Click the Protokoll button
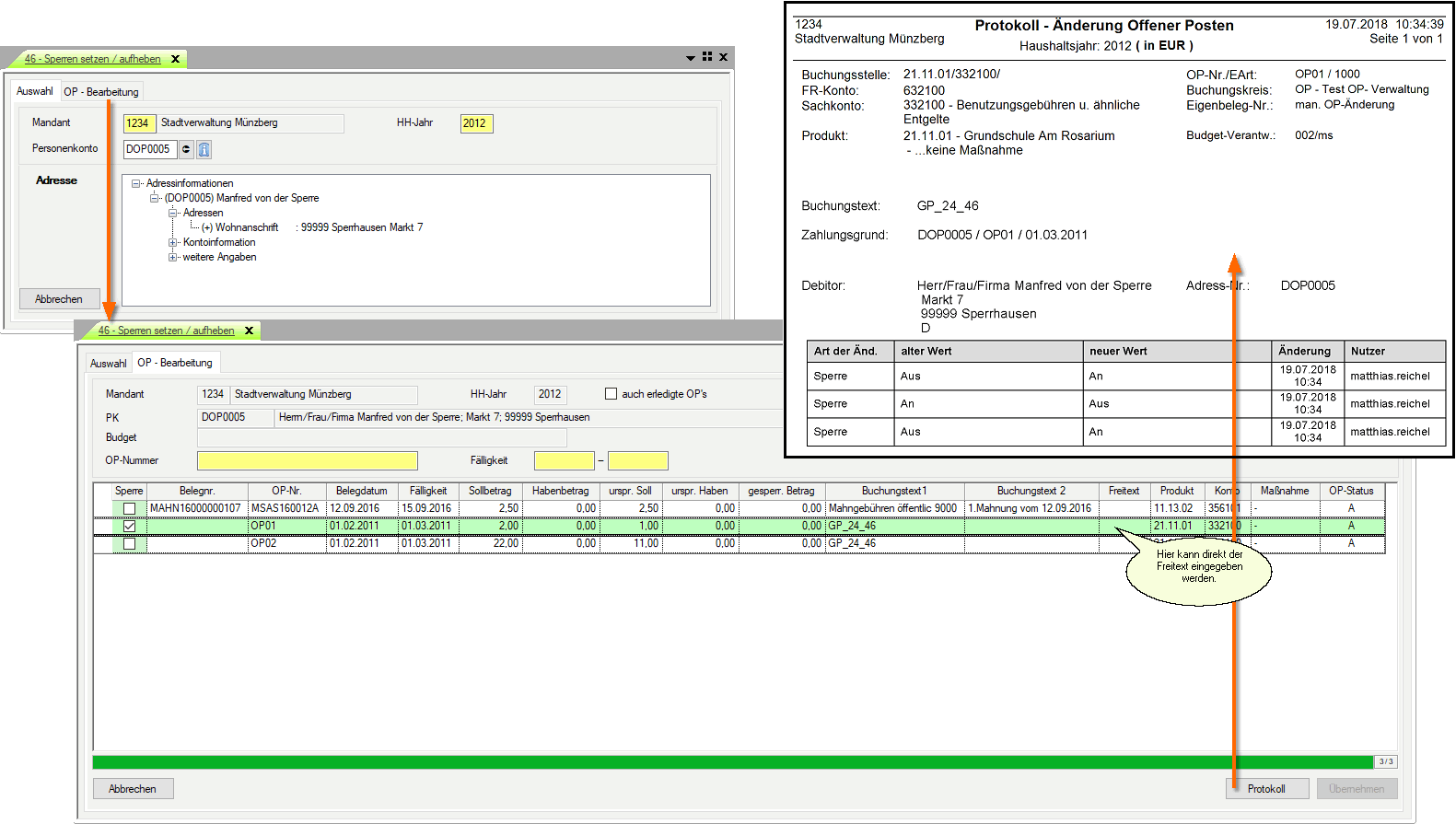 pos(1266,789)
